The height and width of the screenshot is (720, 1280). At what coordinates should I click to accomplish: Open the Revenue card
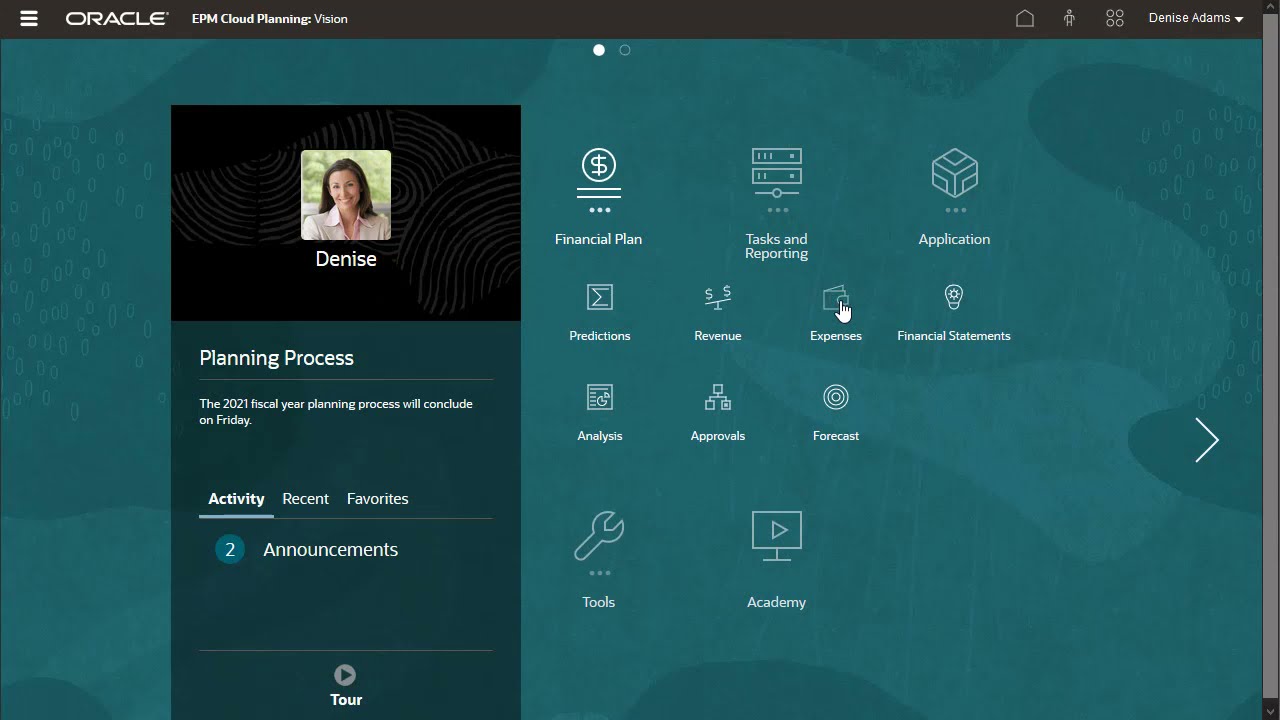tap(718, 313)
